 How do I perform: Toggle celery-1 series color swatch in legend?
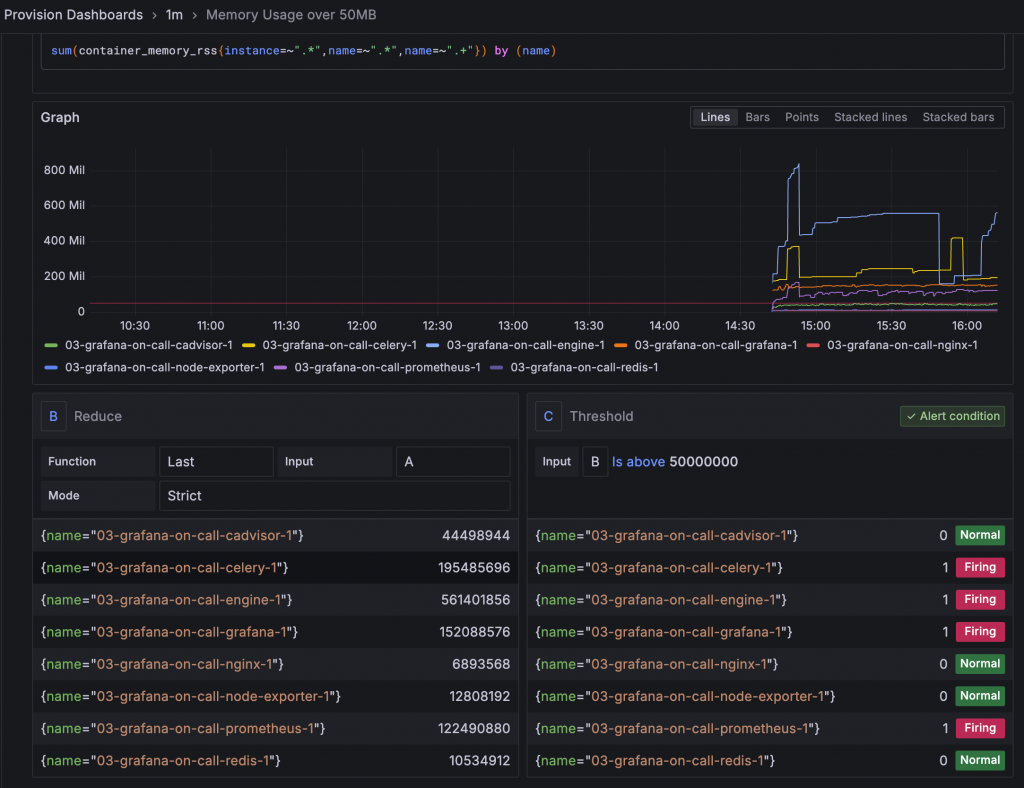248,345
